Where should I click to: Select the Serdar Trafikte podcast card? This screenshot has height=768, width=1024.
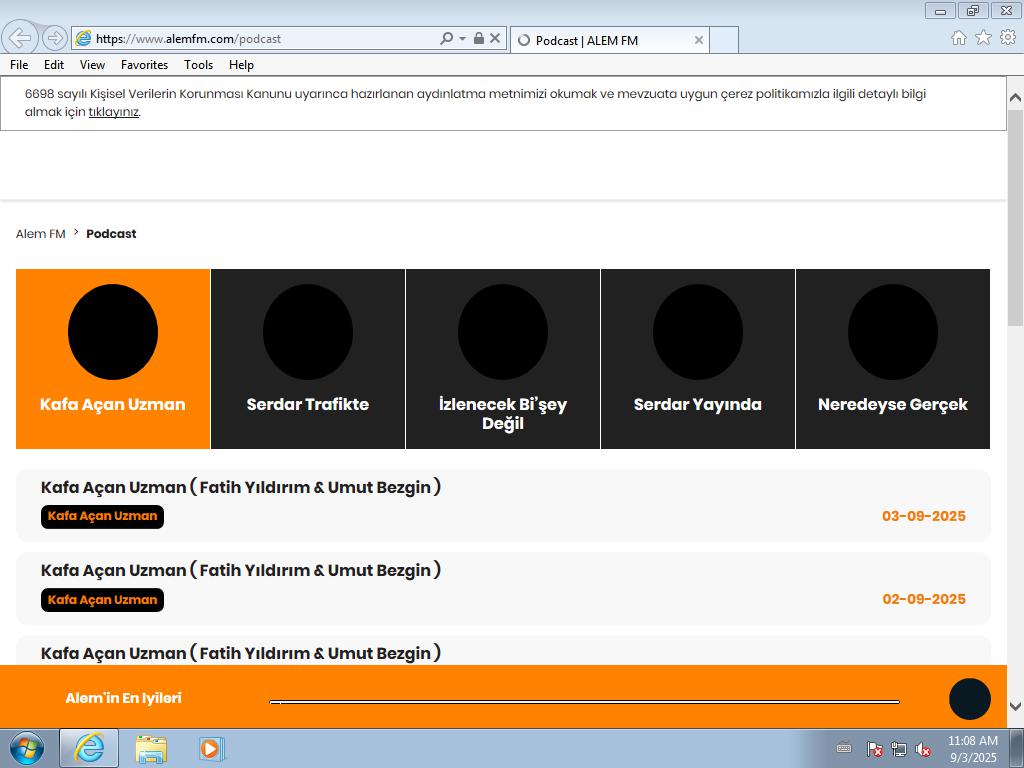[x=308, y=359]
